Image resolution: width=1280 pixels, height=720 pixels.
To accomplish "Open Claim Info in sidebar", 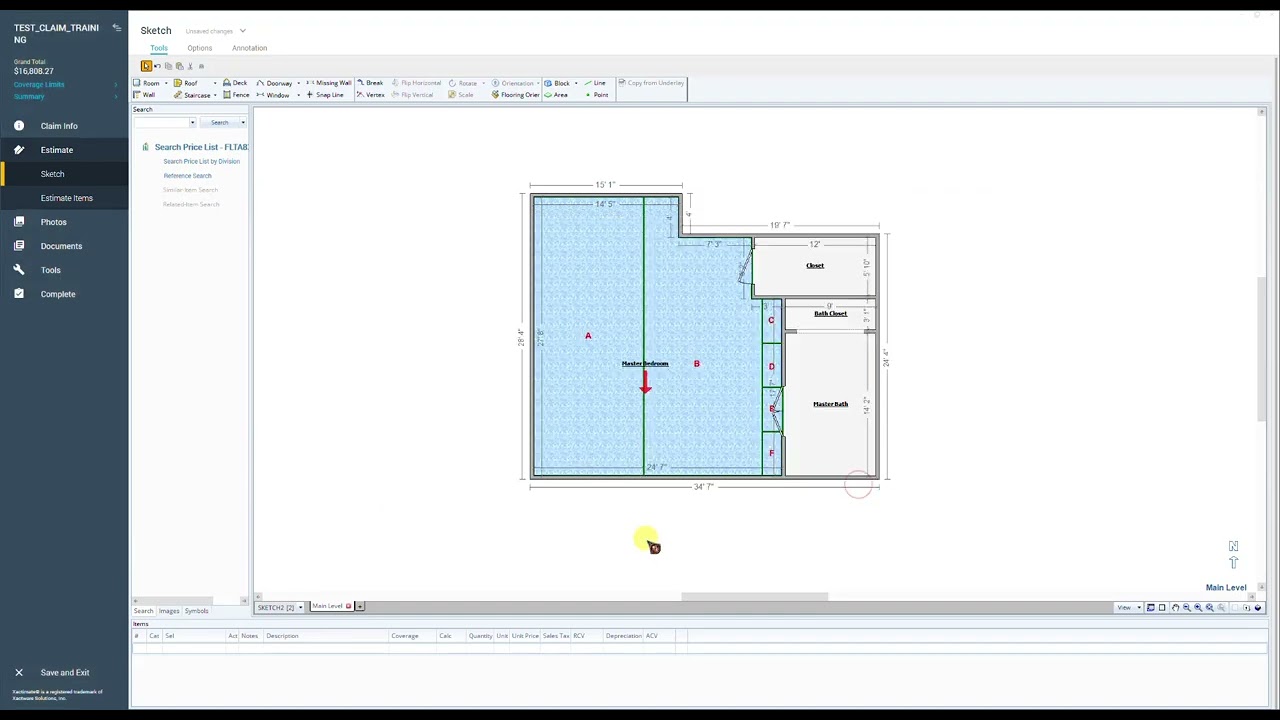I will pyautogui.click(x=59, y=126).
